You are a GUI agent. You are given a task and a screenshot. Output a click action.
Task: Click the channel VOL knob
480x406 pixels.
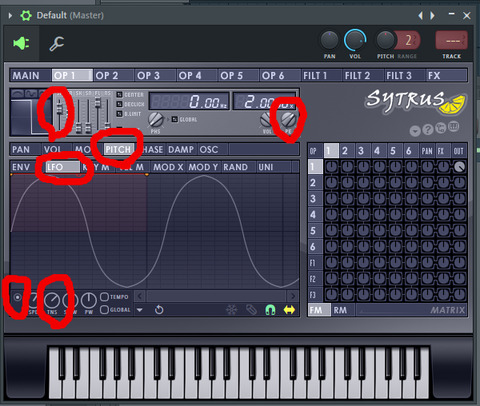click(x=355, y=40)
